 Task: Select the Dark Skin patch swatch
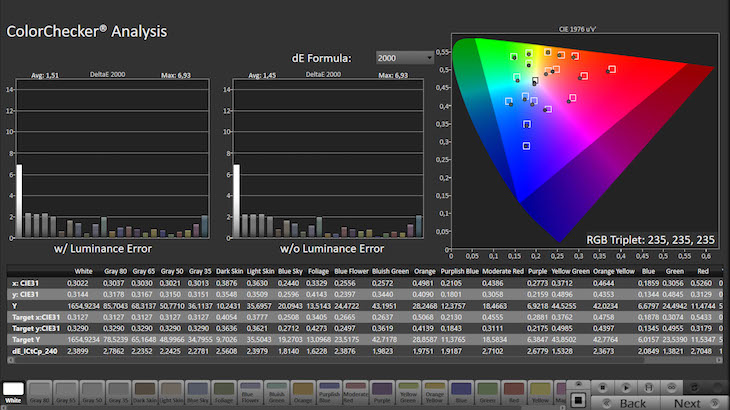click(x=145, y=392)
